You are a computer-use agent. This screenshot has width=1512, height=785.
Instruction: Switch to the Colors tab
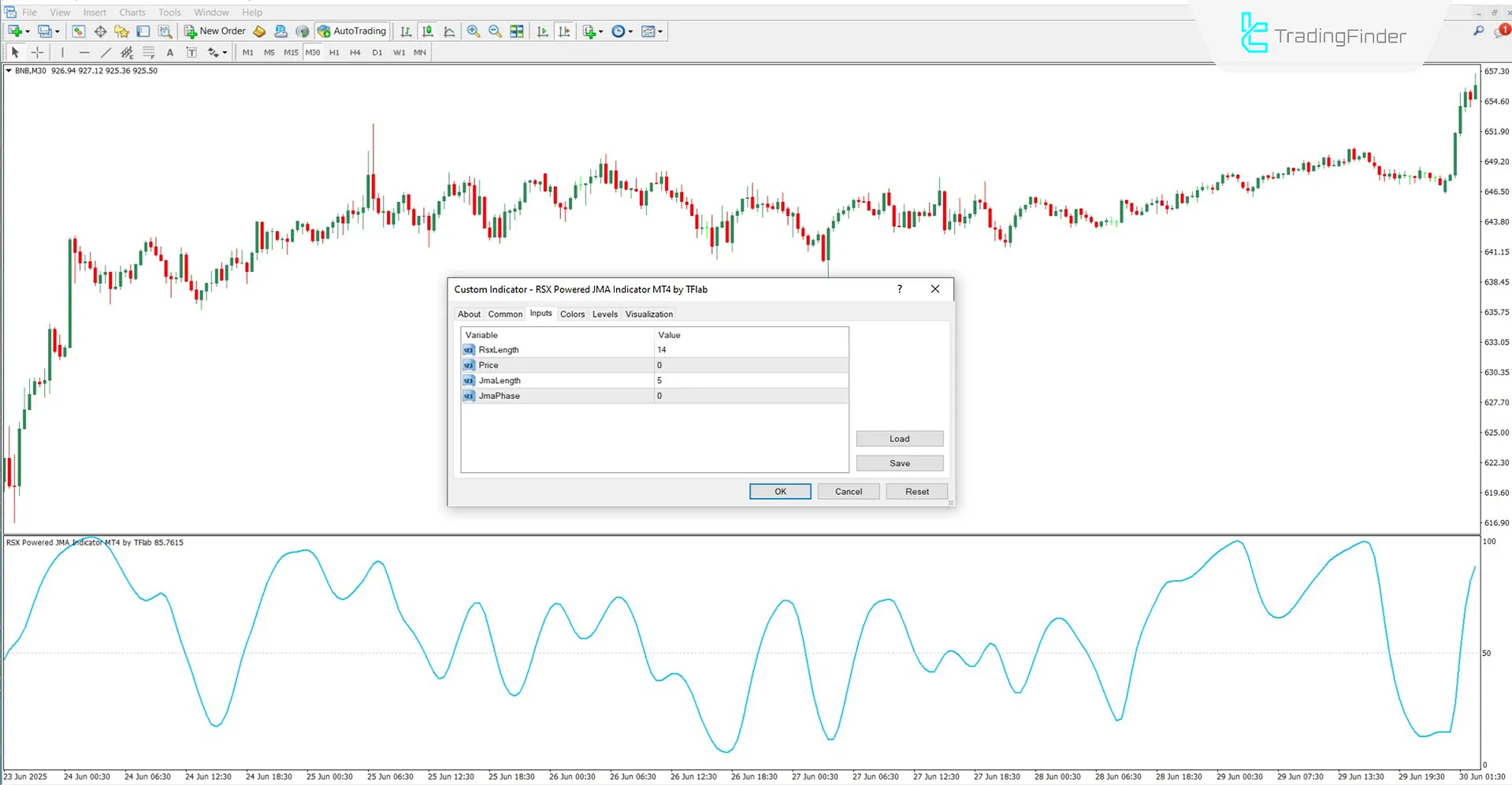pyautogui.click(x=572, y=314)
